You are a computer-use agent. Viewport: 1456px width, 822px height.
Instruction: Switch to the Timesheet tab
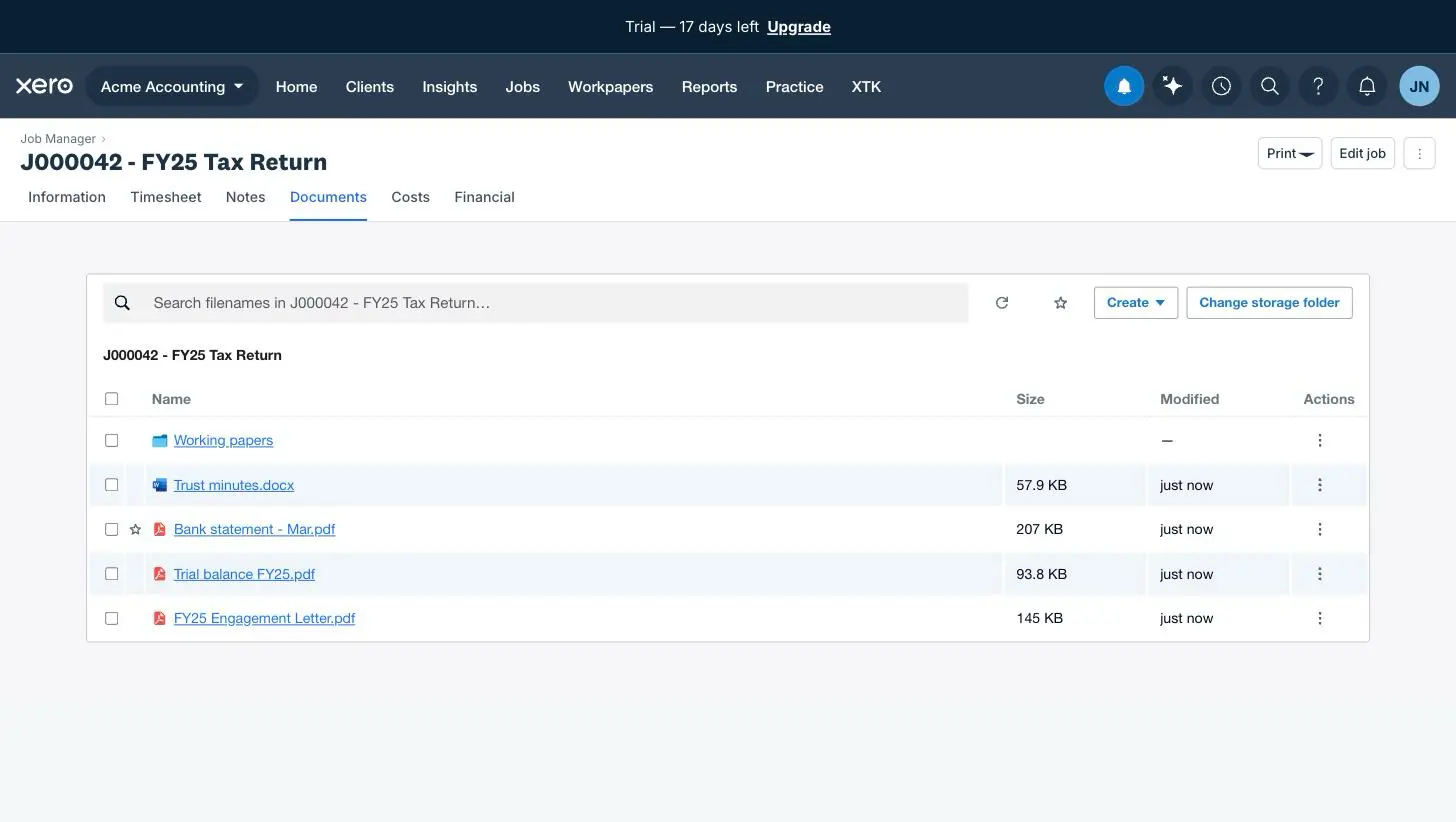pyautogui.click(x=166, y=197)
